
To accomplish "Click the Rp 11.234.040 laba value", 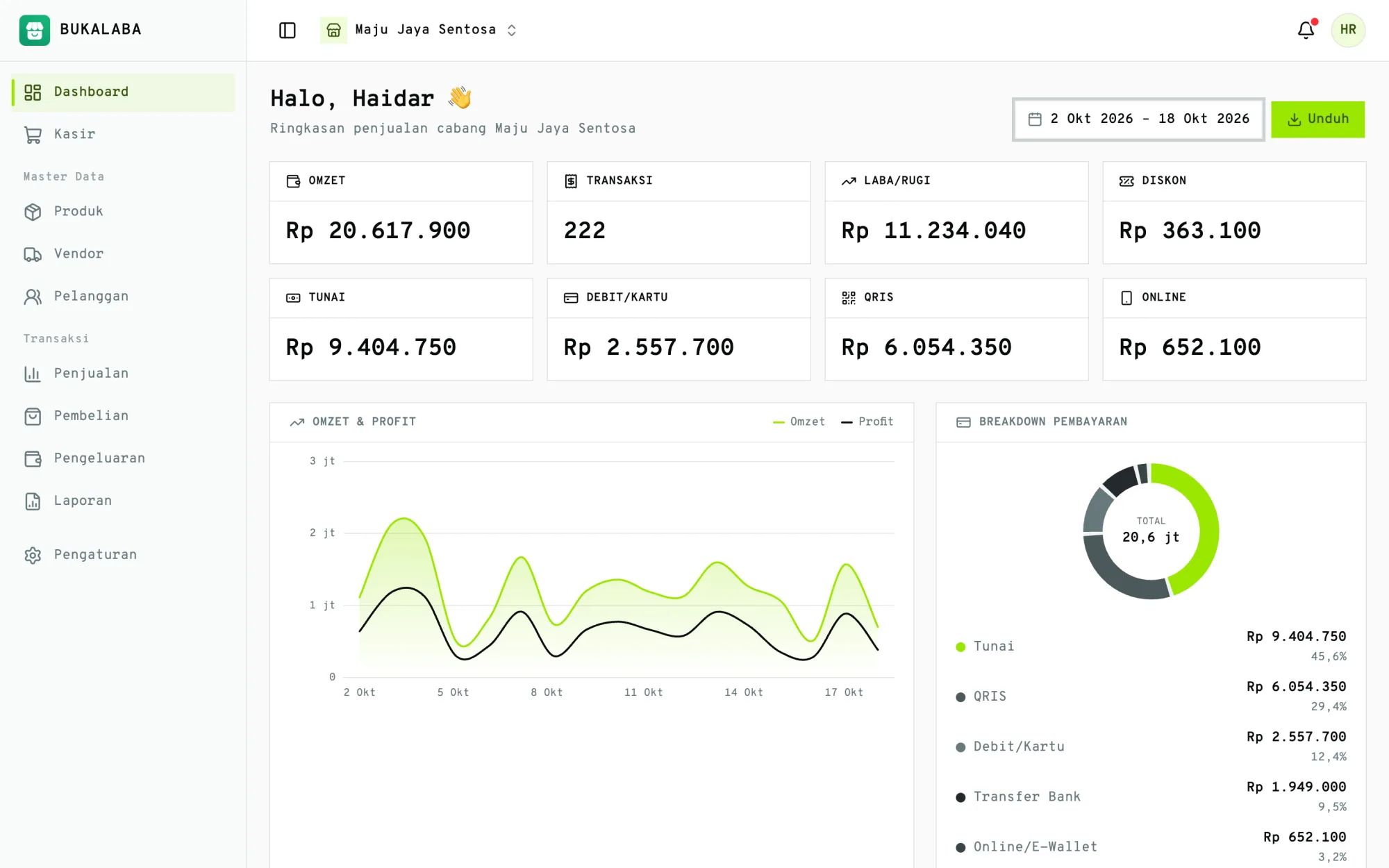I will pyautogui.click(x=933, y=231).
